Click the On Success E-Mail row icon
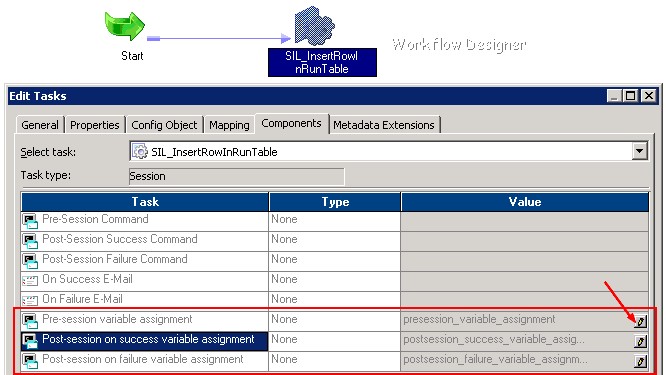 coord(30,280)
